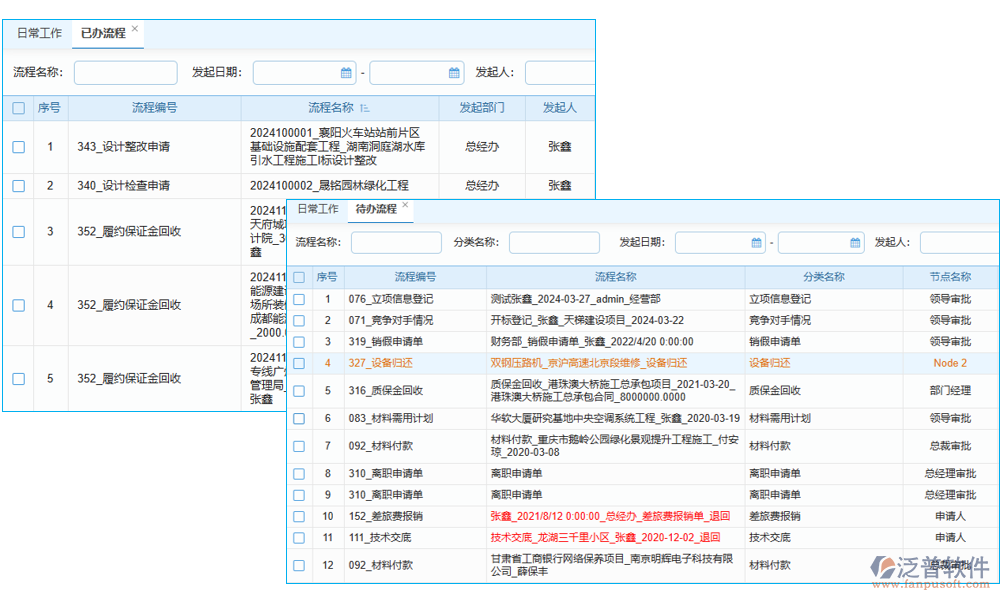Click the 流程名称 search input field

coord(125,72)
